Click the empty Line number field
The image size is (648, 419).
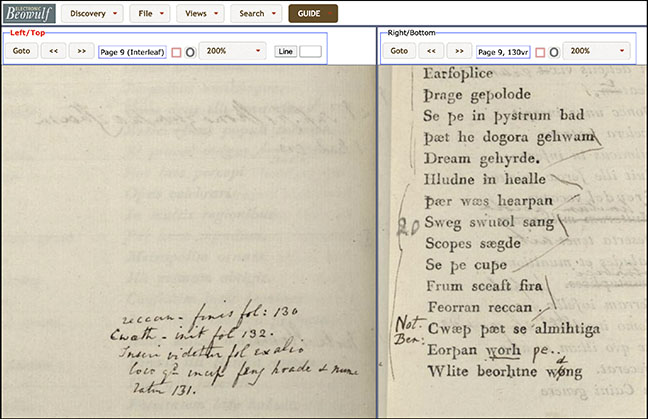[310, 51]
